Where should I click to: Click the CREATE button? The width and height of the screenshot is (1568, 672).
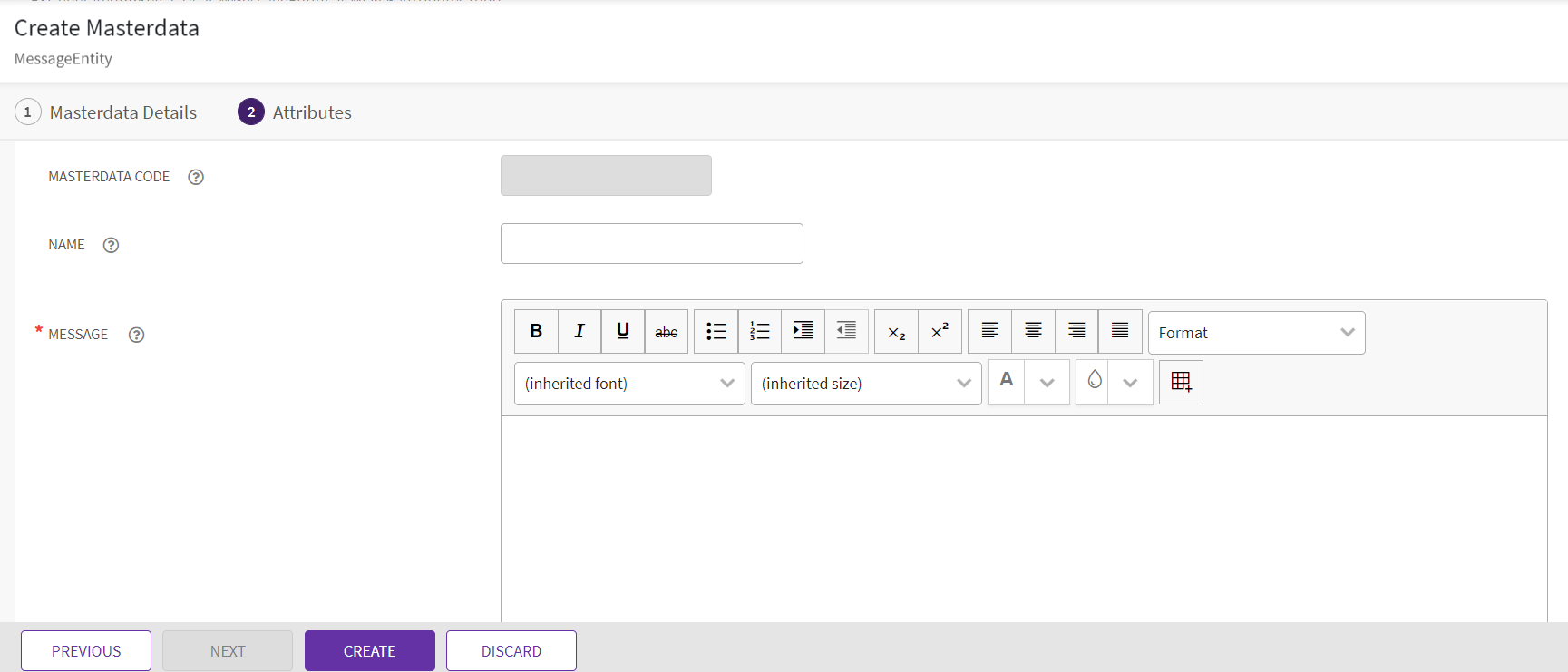point(369,651)
